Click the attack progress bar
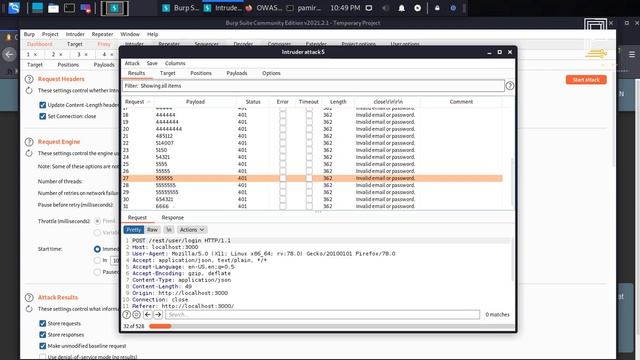 (331, 326)
